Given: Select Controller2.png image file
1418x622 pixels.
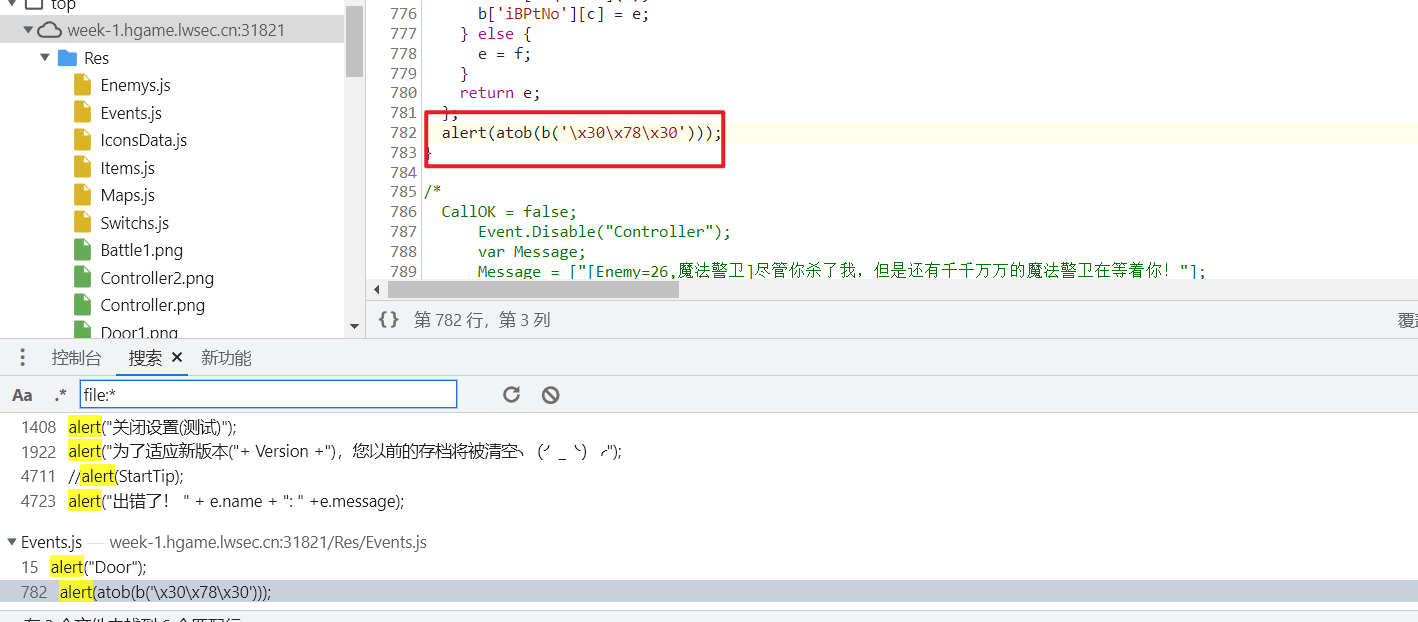Looking at the screenshot, I should pos(157,278).
